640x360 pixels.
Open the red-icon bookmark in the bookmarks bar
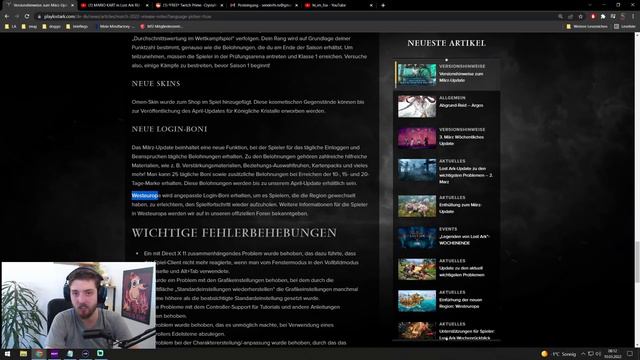[x=161, y=26]
